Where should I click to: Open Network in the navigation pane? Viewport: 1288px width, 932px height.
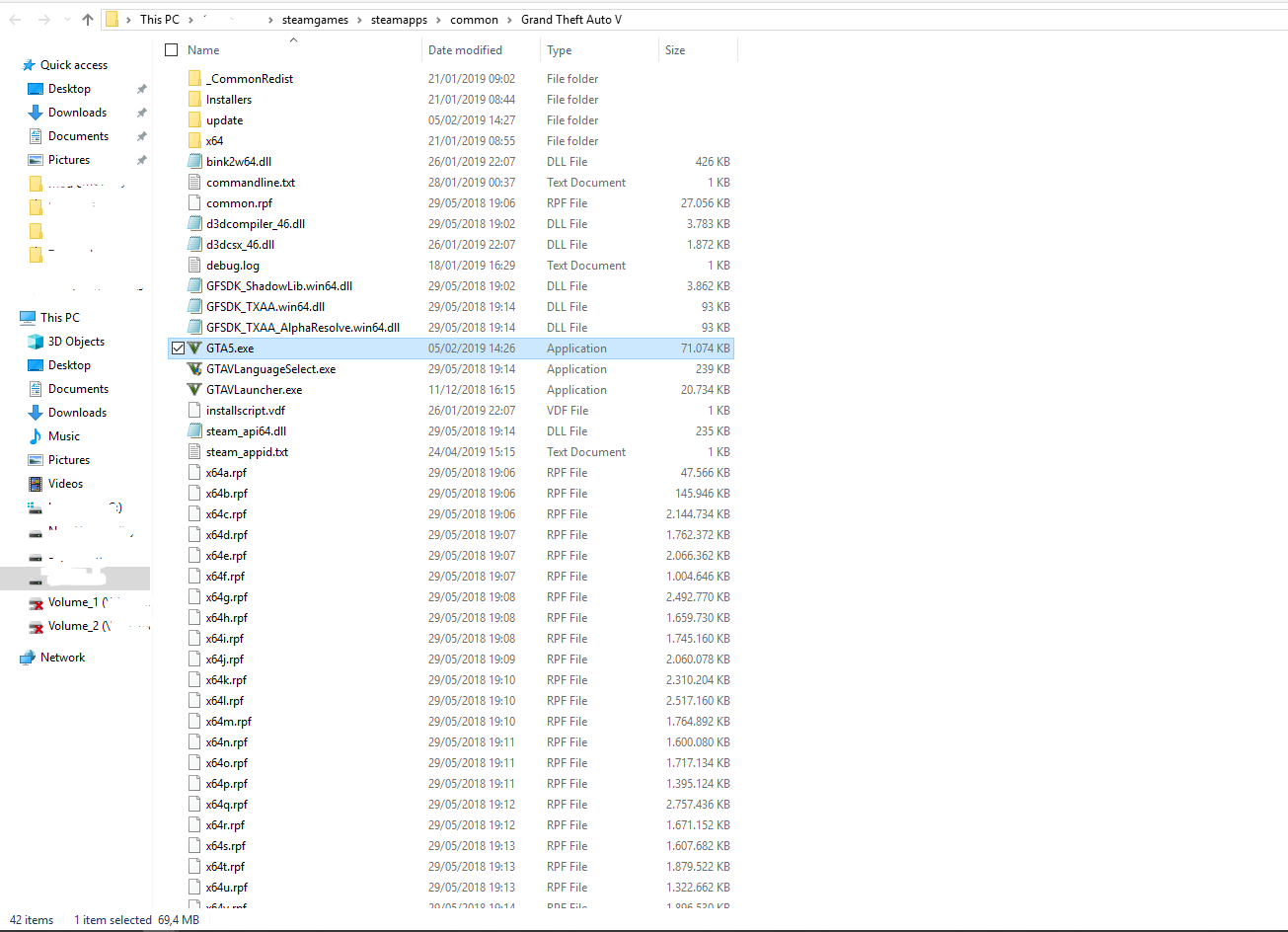pos(62,658)
